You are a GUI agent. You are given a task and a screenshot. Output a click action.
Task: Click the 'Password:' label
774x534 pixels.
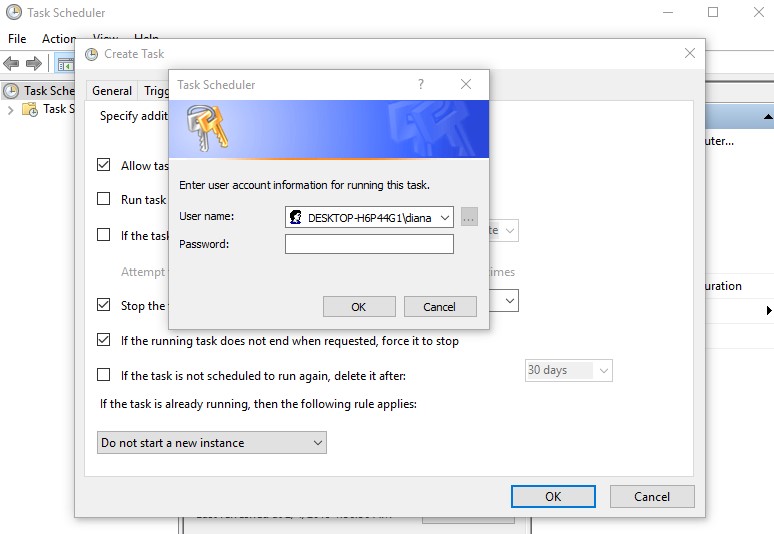[204, 244]
